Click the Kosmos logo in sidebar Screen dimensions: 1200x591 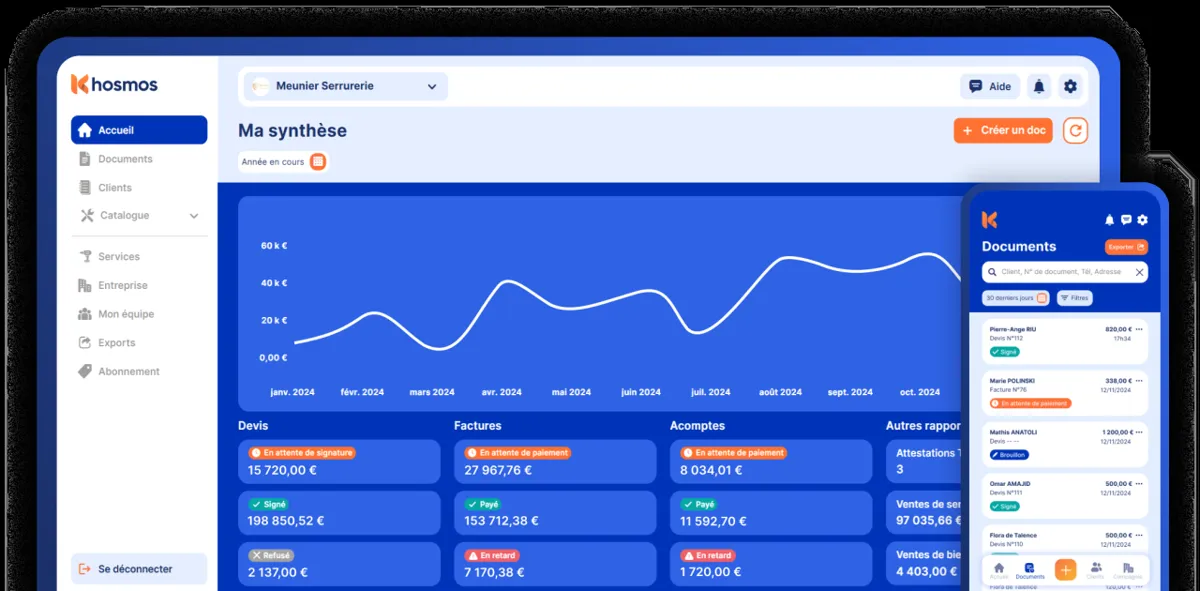[x=114, y=85]
